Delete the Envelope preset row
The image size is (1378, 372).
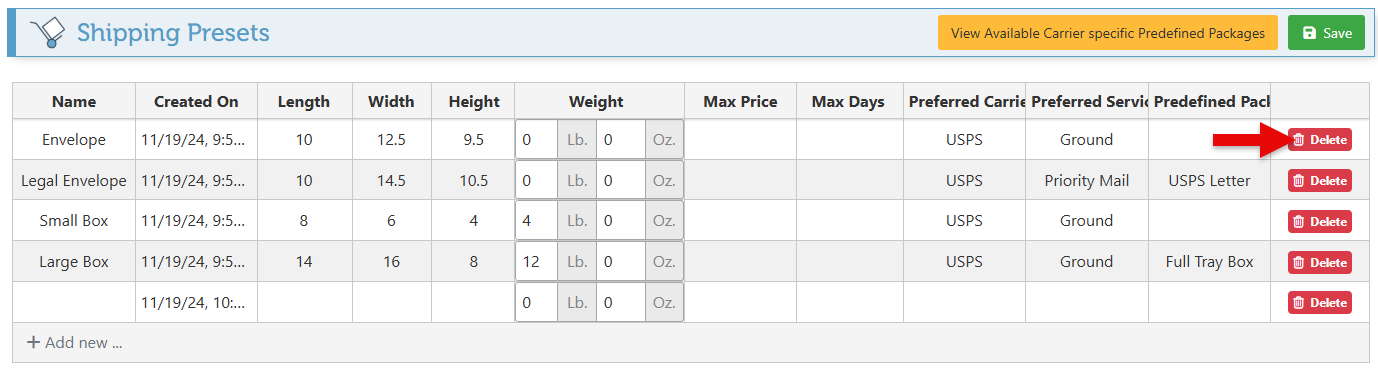1320,140
